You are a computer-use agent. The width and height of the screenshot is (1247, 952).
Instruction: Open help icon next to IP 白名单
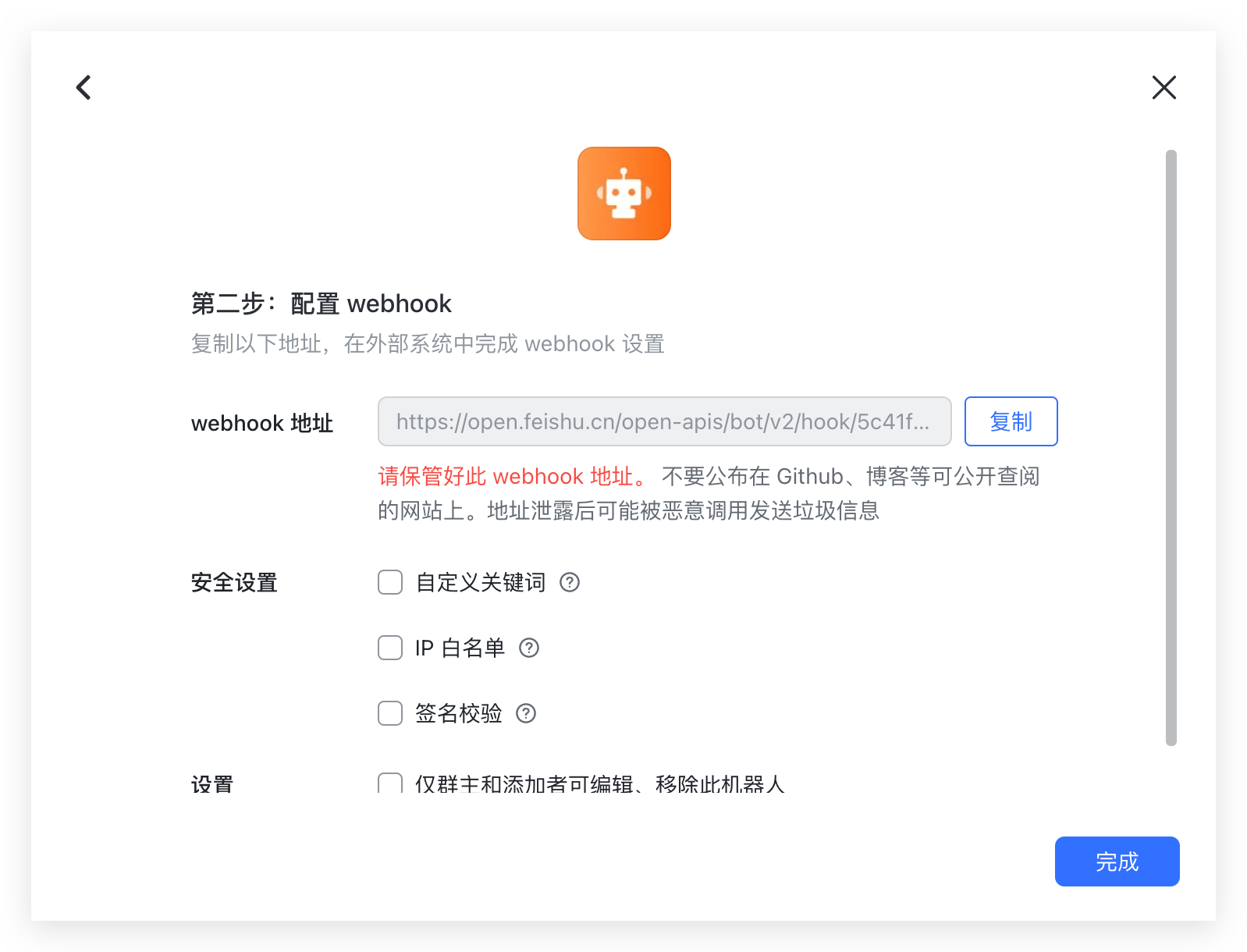tap(529, 648)
